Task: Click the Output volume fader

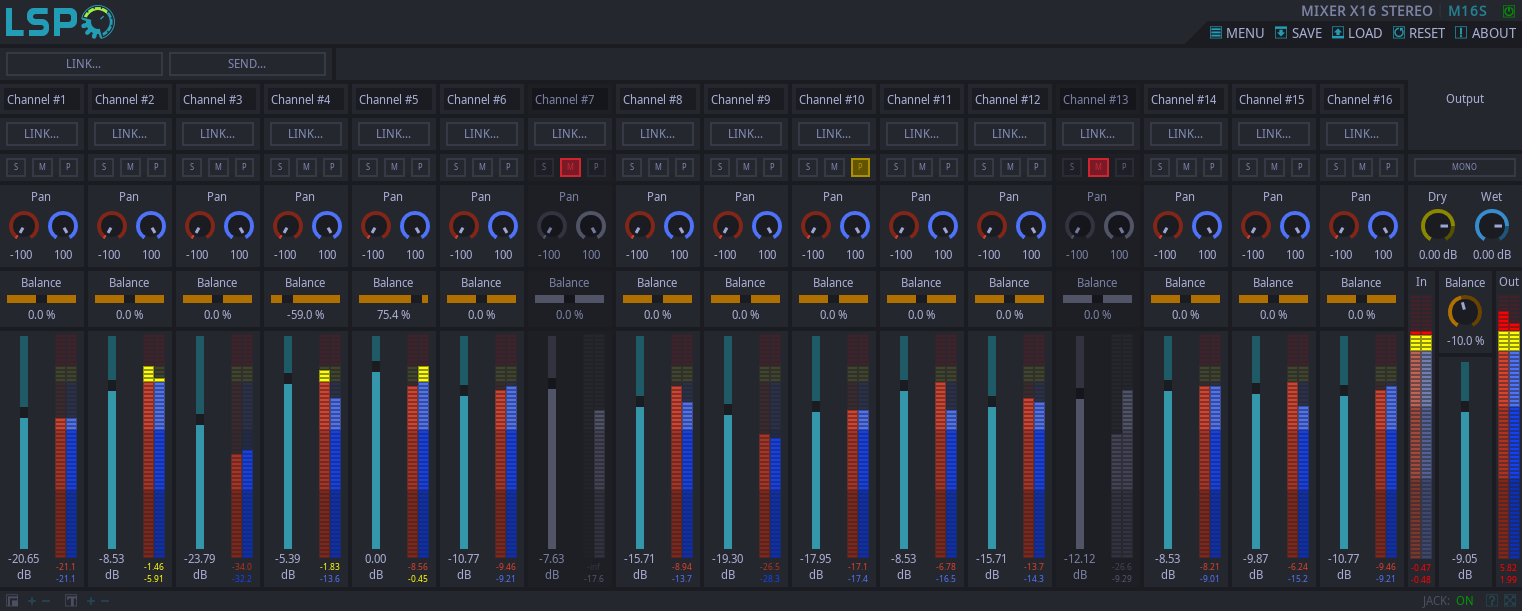Action: pos(1464,454)
